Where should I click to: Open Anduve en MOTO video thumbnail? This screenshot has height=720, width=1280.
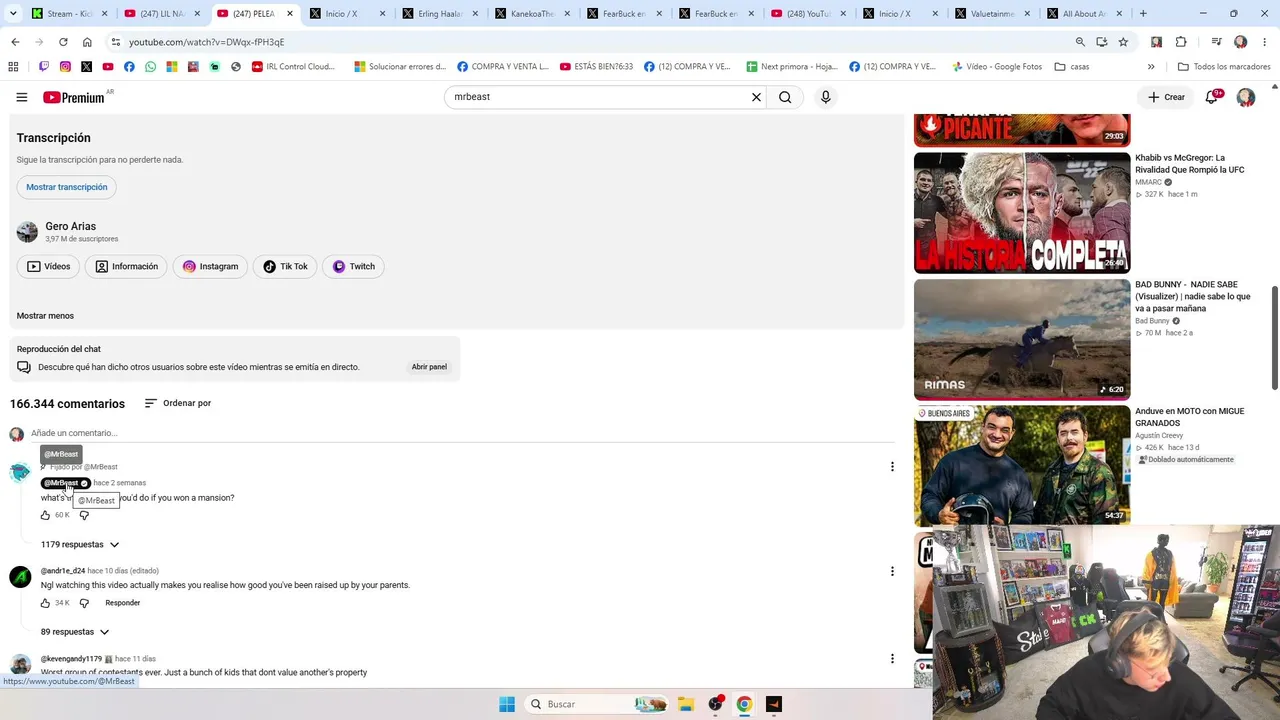1022,466
